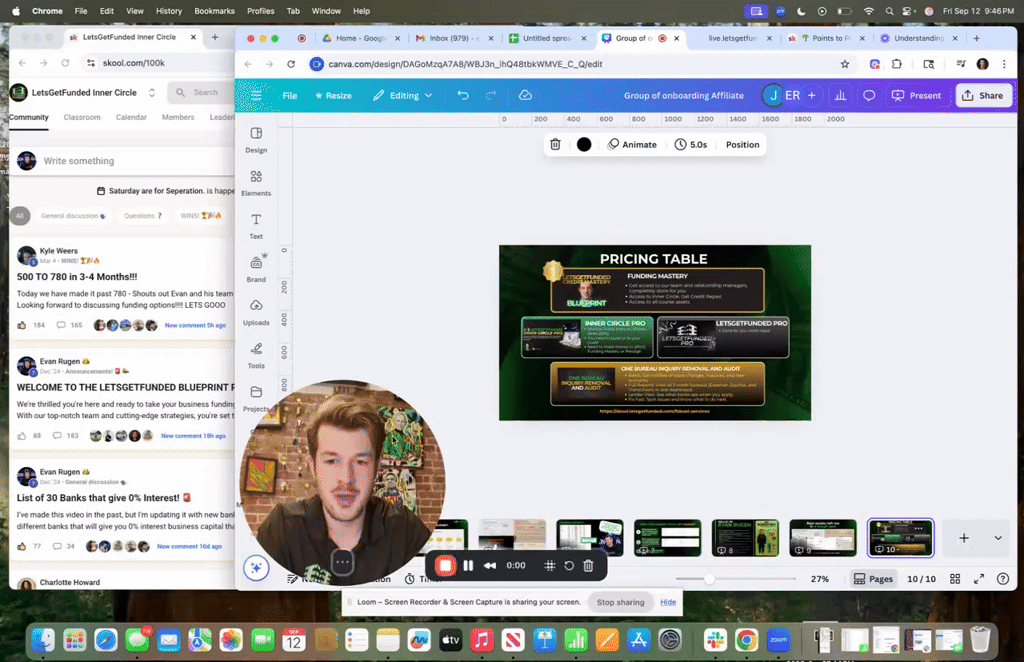Adjust the Canva zoom slider handle

(709, 579)
